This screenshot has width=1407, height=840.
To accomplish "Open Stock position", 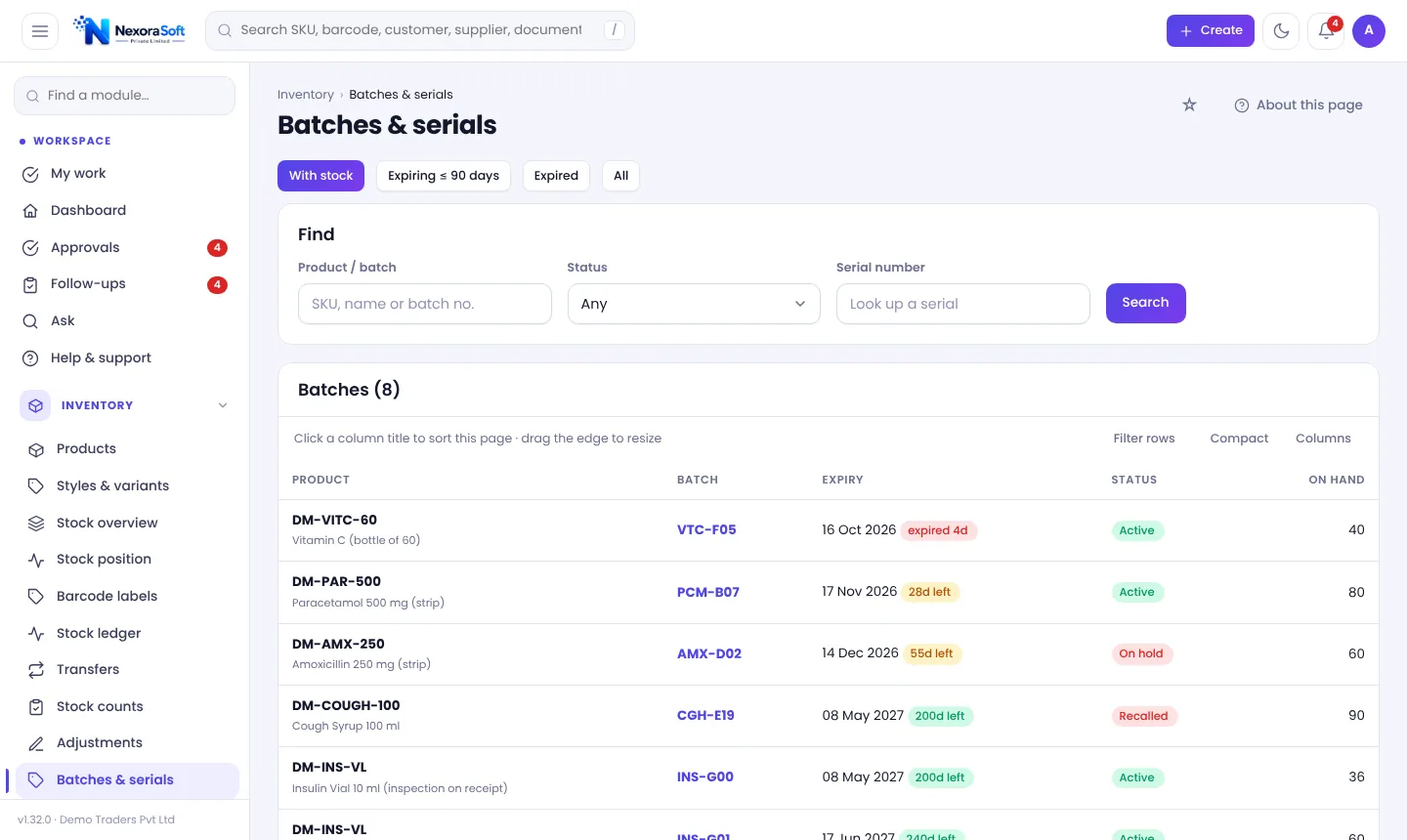I will click(x=127, y=560).
